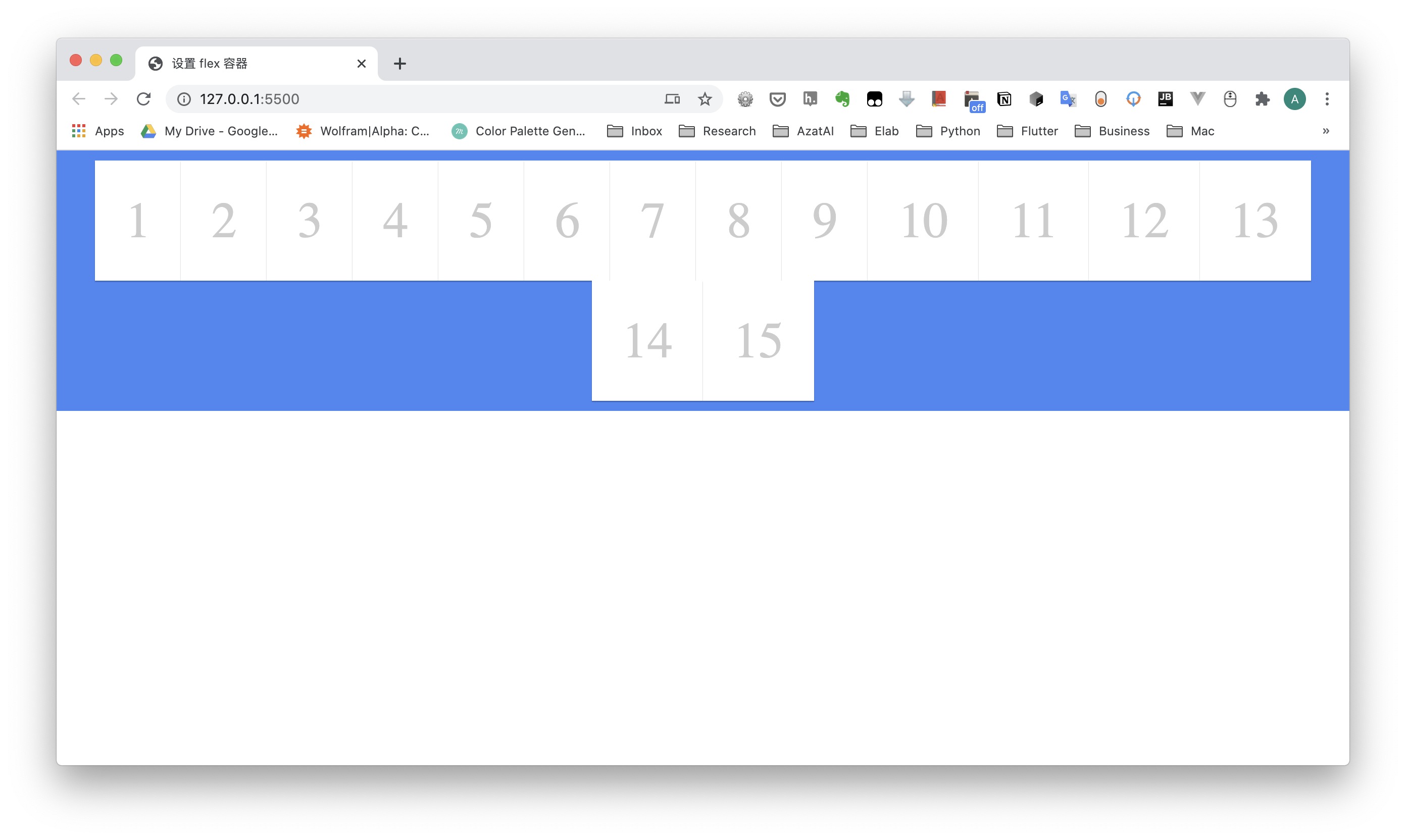Click the Chrome menu kebab icon

[x=1327, y=98]
